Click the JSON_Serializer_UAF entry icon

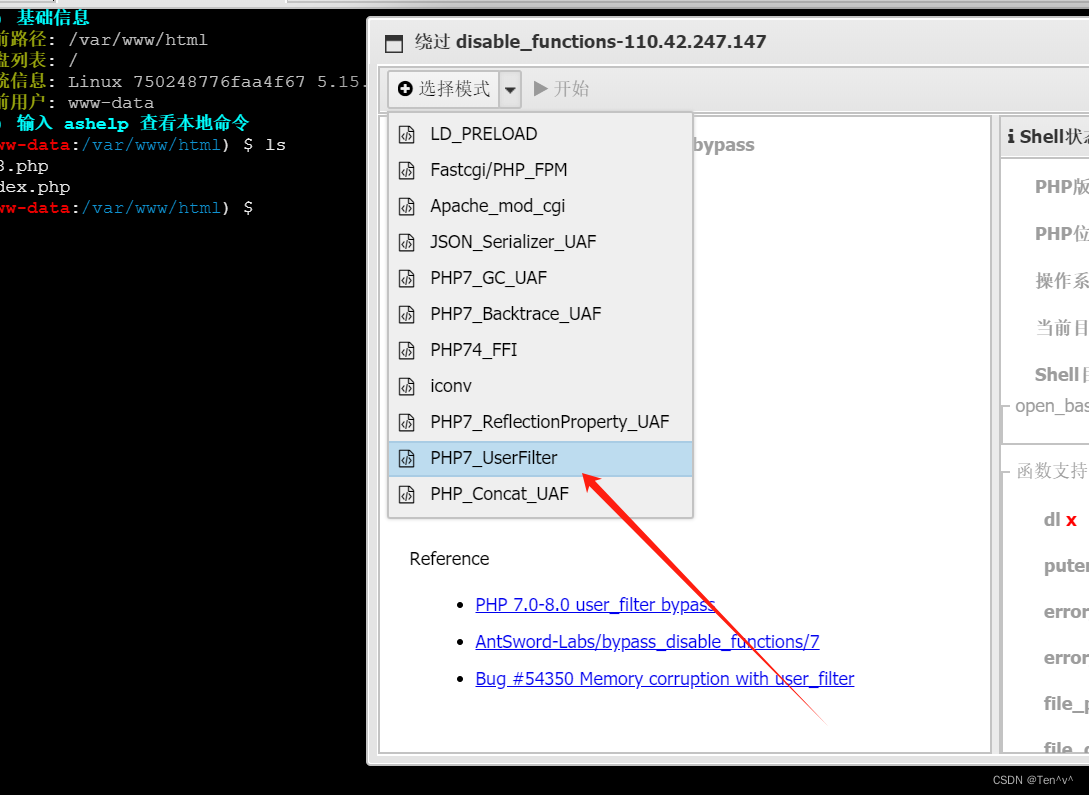(x=408, y=241)
